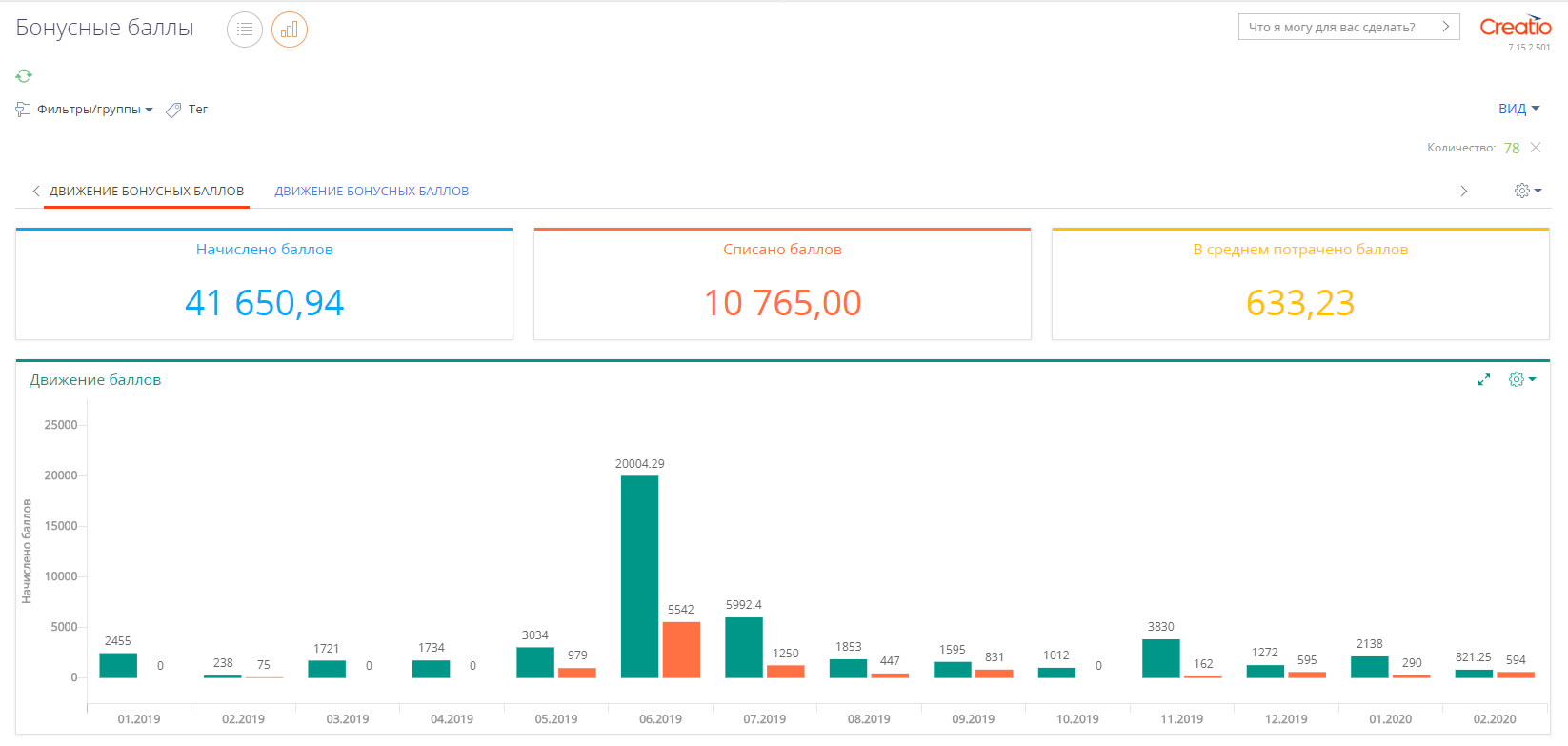1568x746 pixels.
Task: Click the Начислено баллов axis title
Action: pos(27,551)
